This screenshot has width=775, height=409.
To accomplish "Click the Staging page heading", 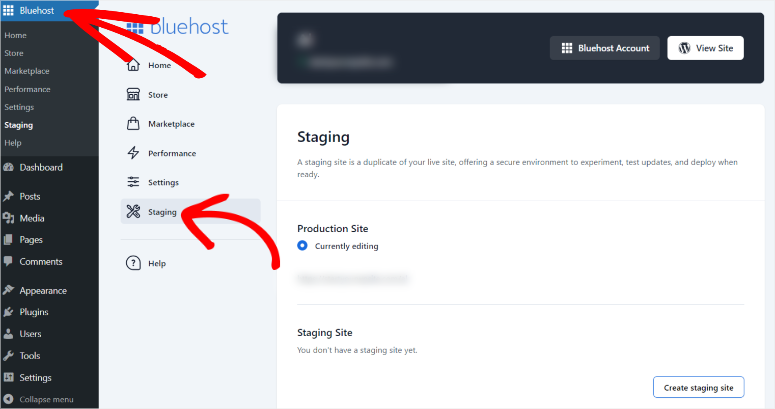I will [323, 137].
